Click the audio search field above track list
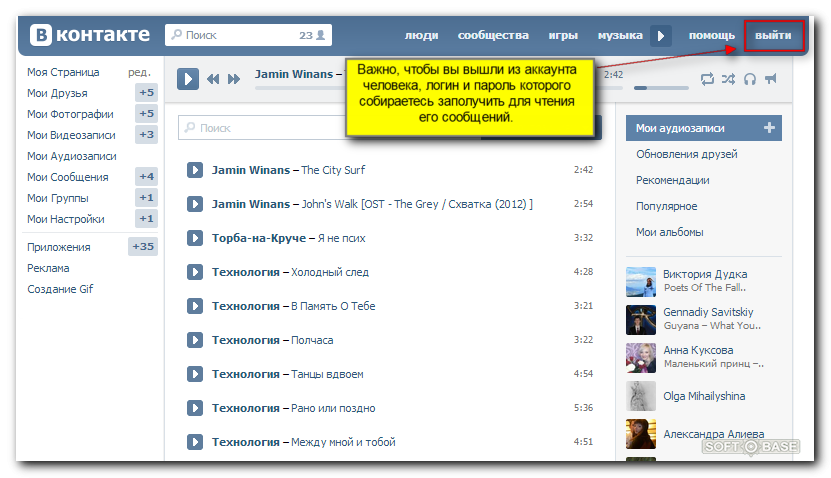Viewport: 831px width, 478px height. point(320,128)
